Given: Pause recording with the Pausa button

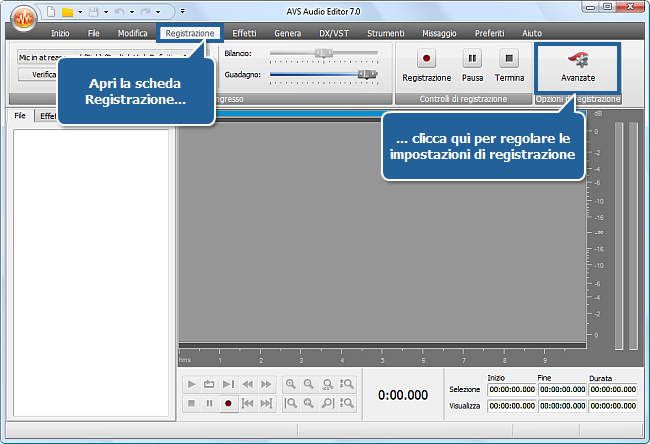Looking at the screenshot, I should coord(473,66).
